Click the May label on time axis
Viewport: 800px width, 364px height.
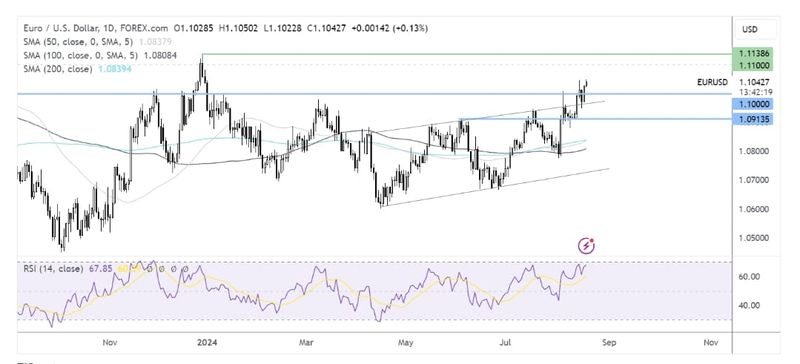(406, 343)
